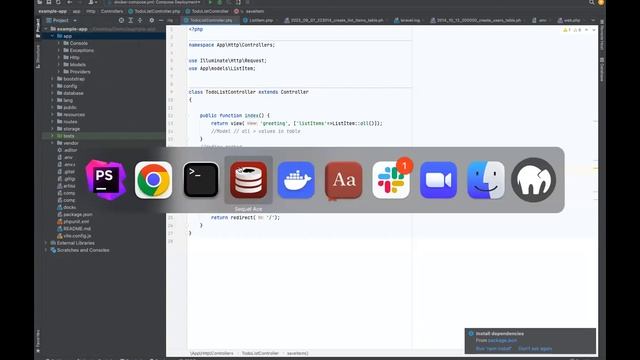
Task: Click the Project tool window stripe button
Action: point(38,27)
